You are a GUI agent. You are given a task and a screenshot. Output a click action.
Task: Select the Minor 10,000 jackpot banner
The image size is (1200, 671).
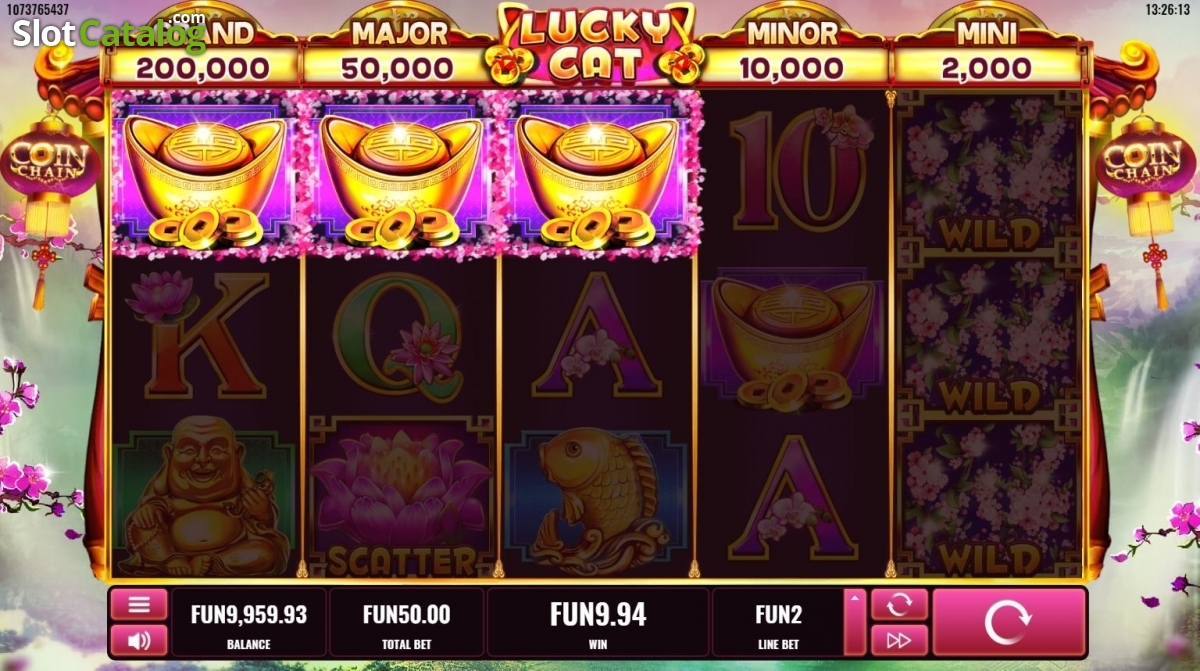click(792, 52)
